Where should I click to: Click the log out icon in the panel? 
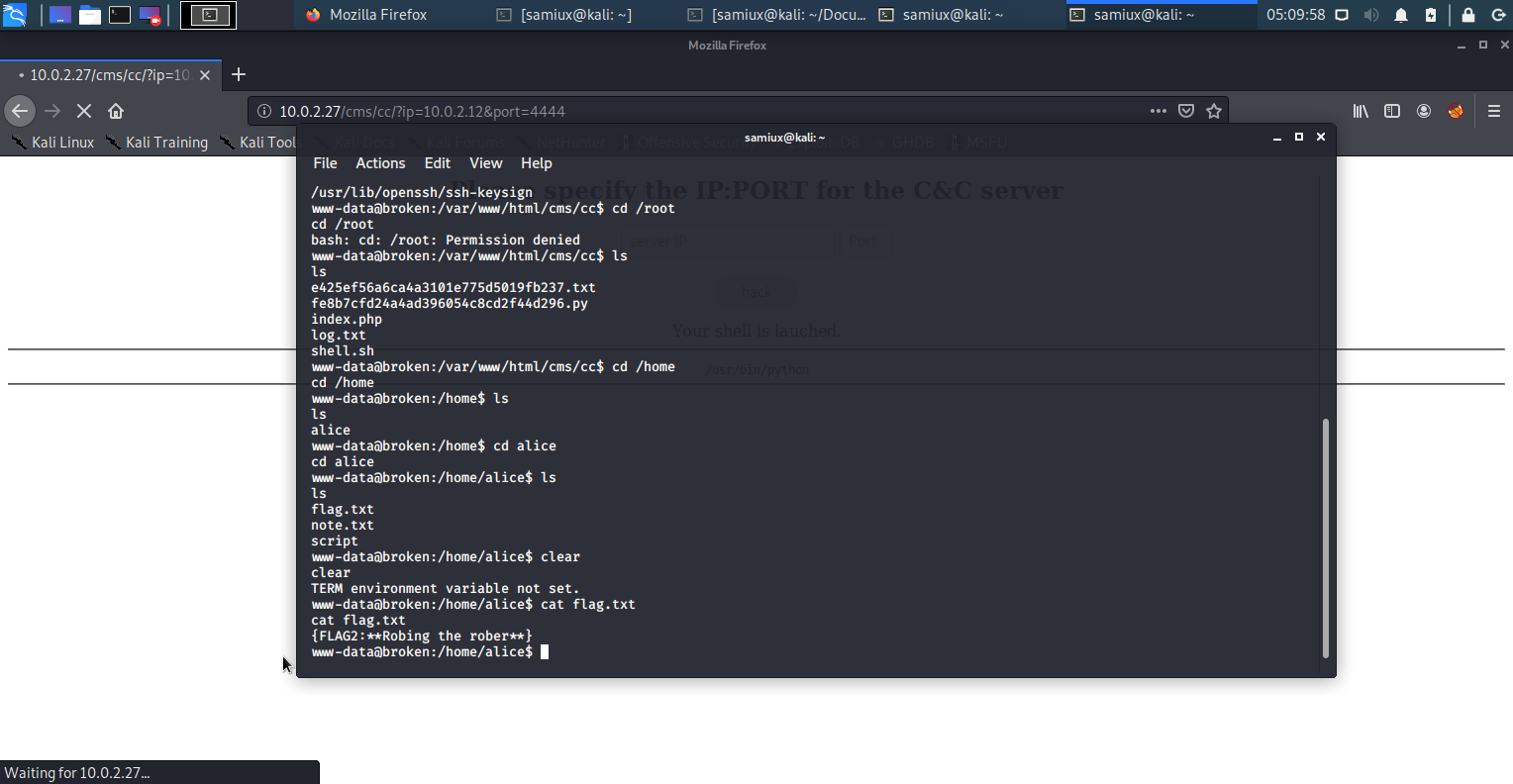pos(1498,15)
